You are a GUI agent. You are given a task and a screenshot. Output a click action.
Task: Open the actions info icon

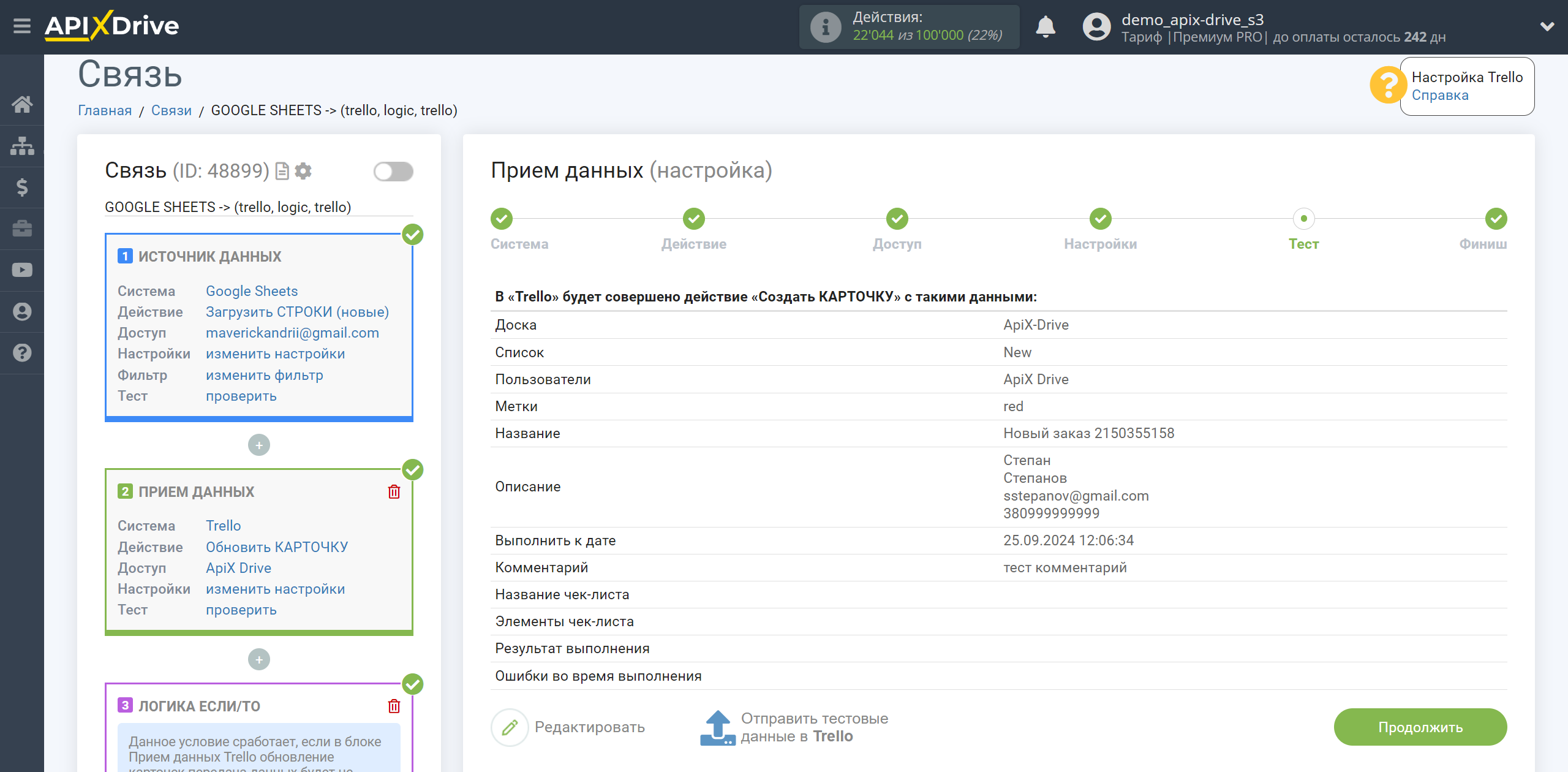pos(825,27)
